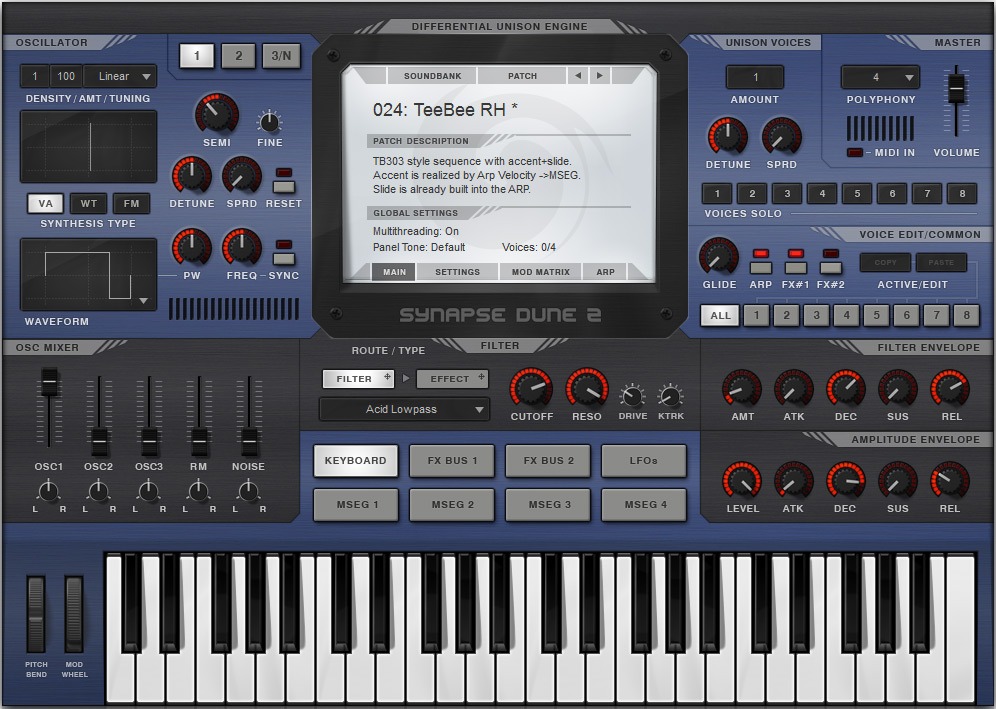
Task: Solo voice 1 in Voices Solo
Action: pos(717,192)
